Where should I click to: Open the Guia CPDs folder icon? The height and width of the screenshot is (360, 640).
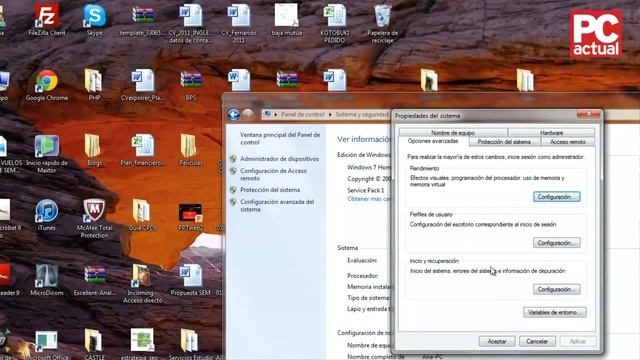coord(142,215)
